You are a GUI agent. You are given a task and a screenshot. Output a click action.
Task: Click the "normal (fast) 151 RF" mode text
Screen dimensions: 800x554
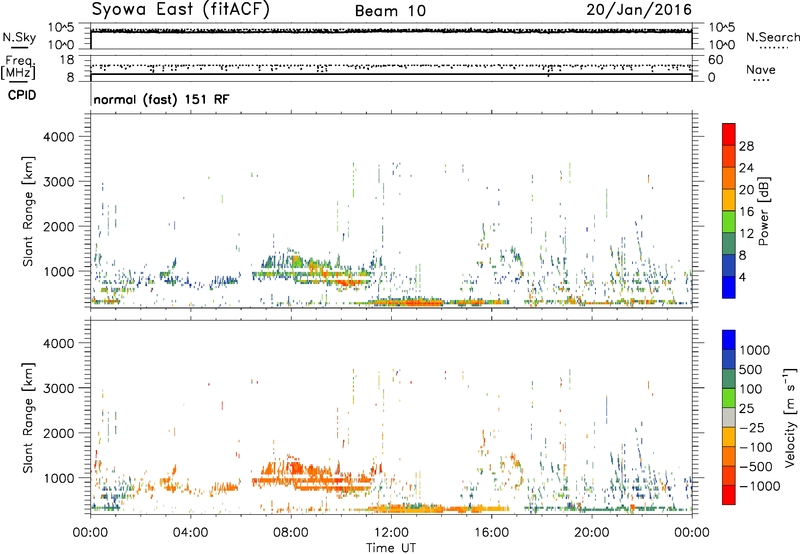coord(161,99)
